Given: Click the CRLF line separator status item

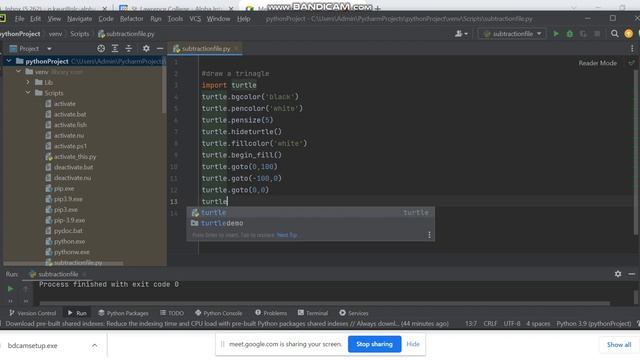Looking at the screenshot, I should (490, 324).
